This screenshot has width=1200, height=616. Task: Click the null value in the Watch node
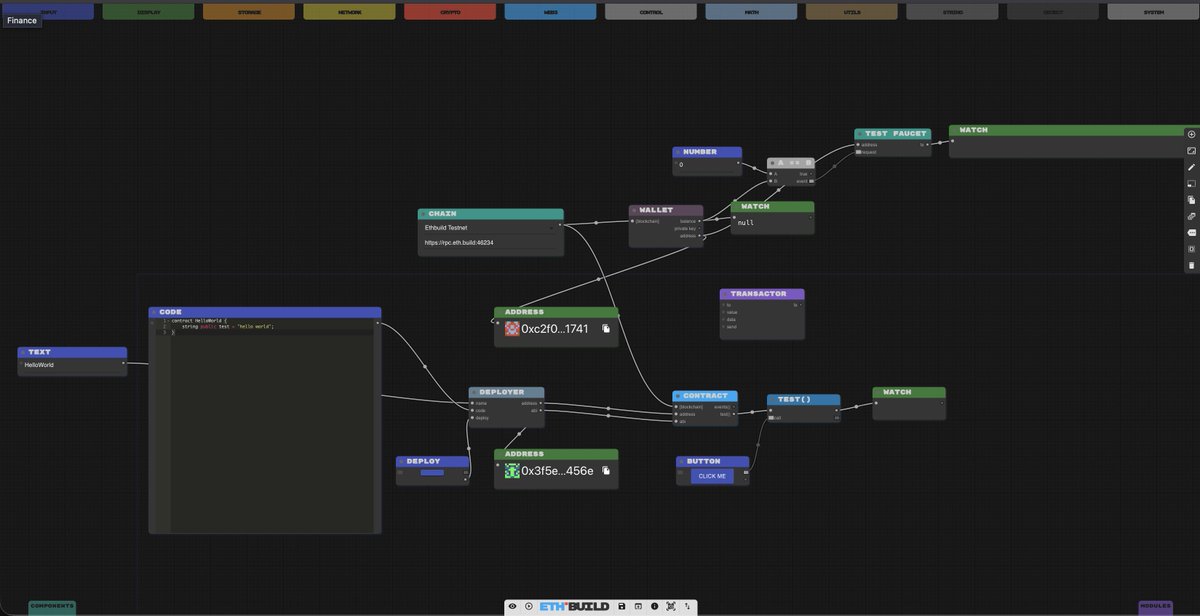click(746, 223)
